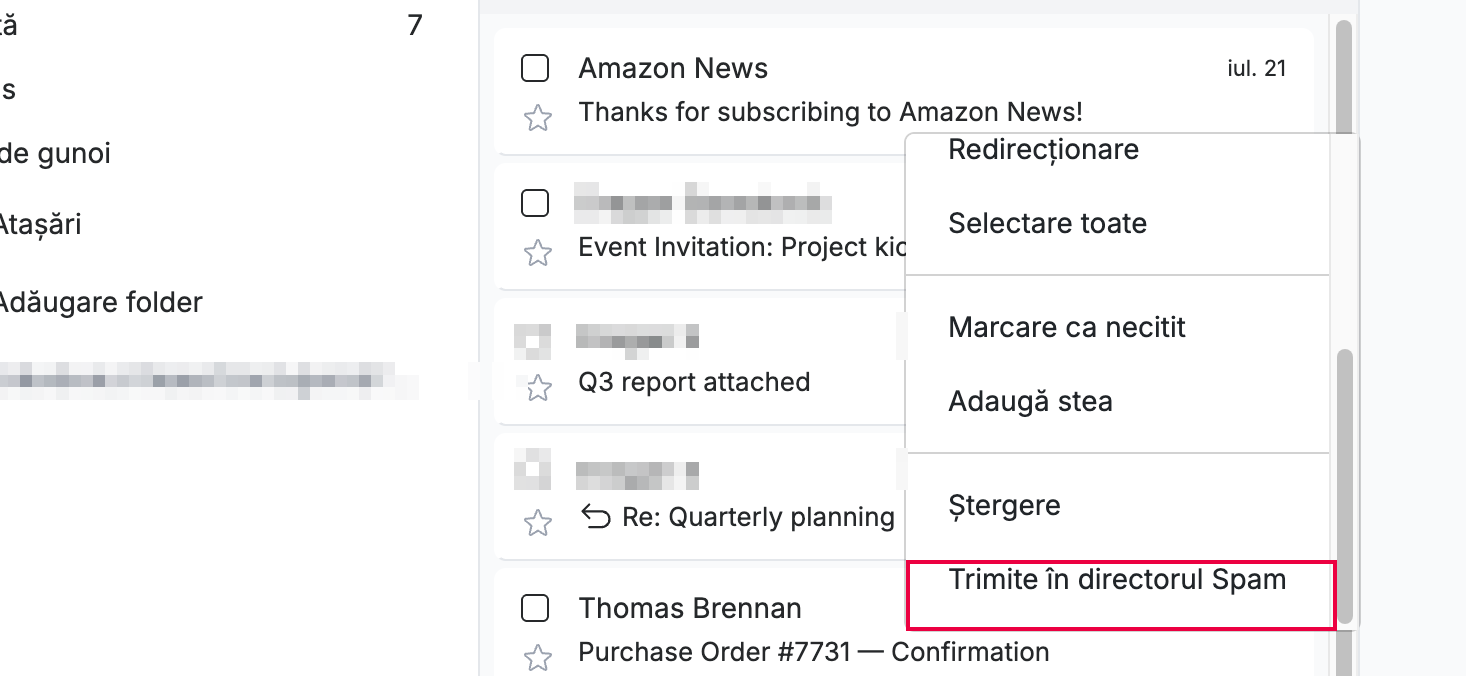Image resolution: width=1466 pixels, height=676 pixels.
Task: Star the Re: Quarterly planning email
Action: (538, 522)
